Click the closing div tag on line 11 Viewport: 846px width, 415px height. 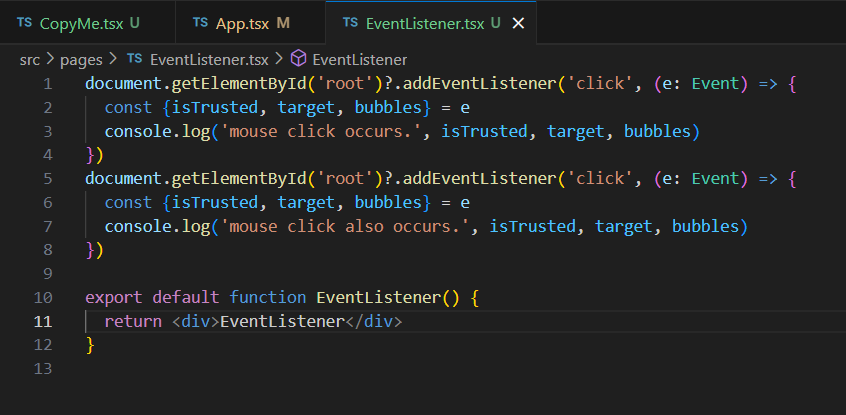pyautogui.click(x=373, y=321)
